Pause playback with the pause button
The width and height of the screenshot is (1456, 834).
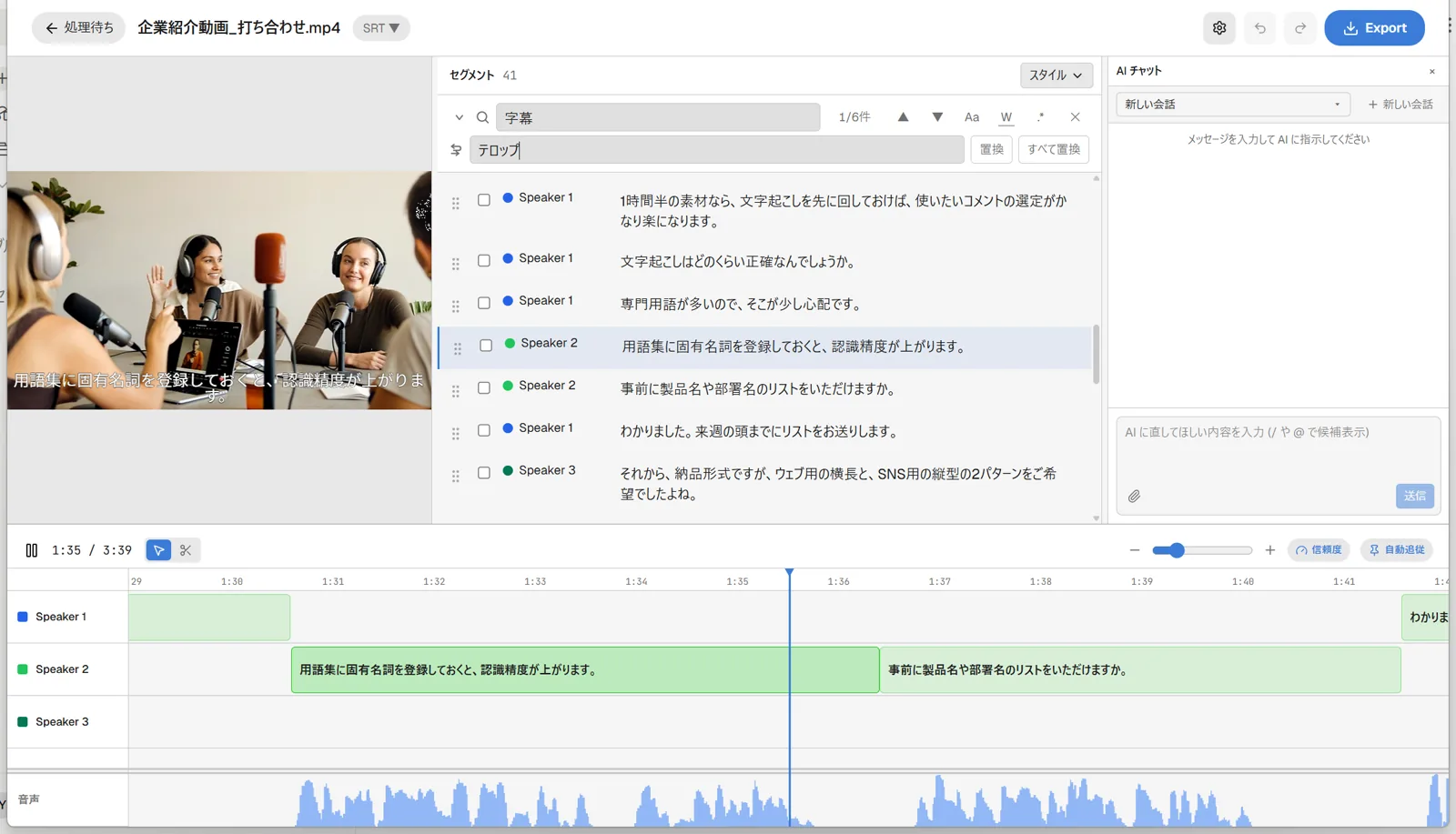click(32, 550)
